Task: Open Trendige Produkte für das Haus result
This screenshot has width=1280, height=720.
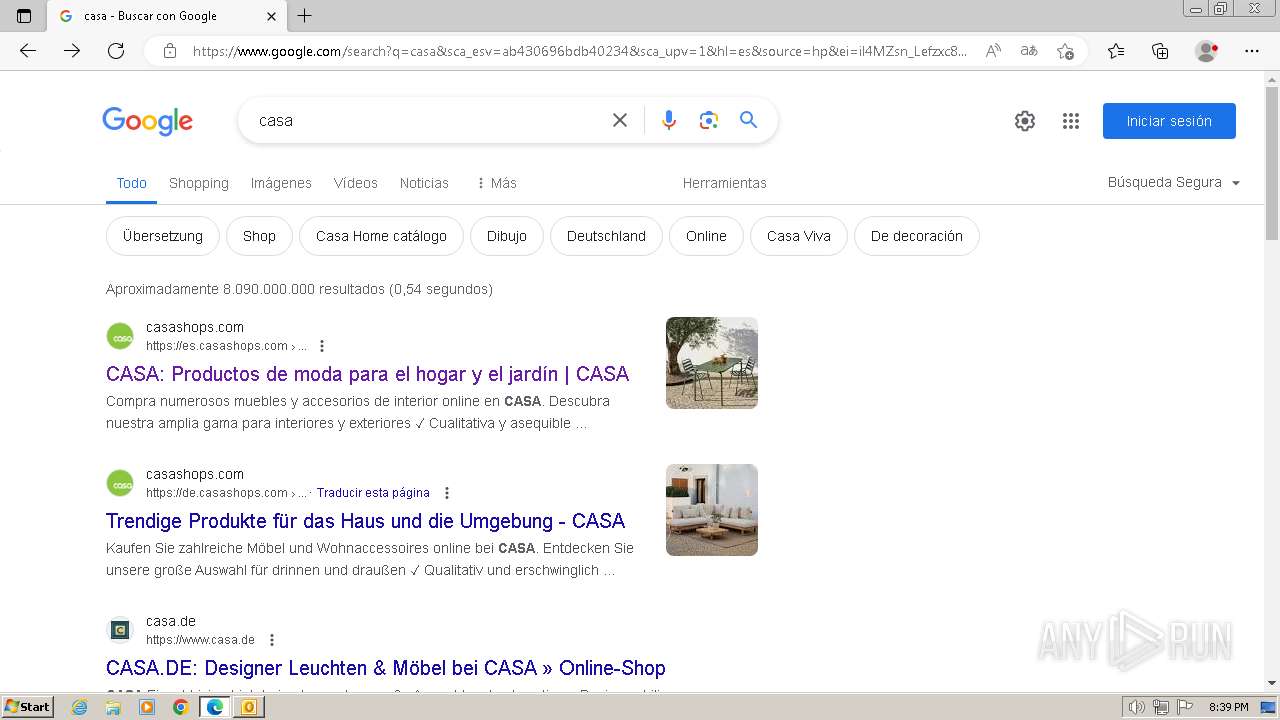Action: click(365, 521)
